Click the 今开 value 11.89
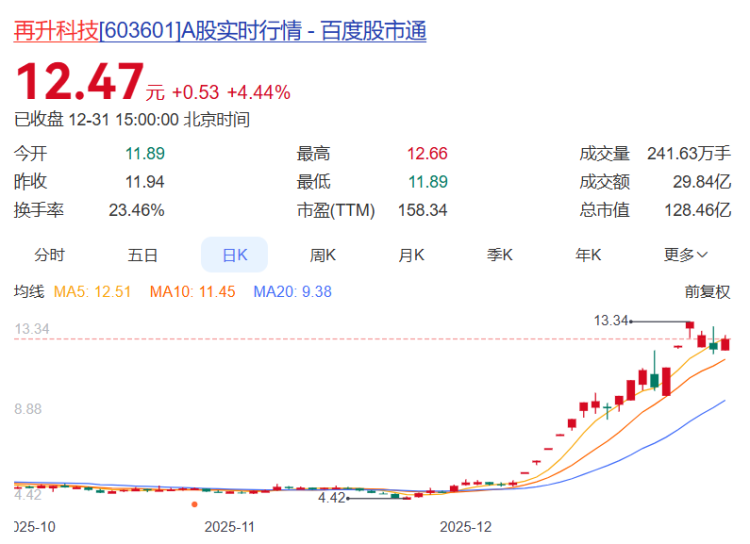Screen dimensions: 750x544 click(x=145, y=154)
